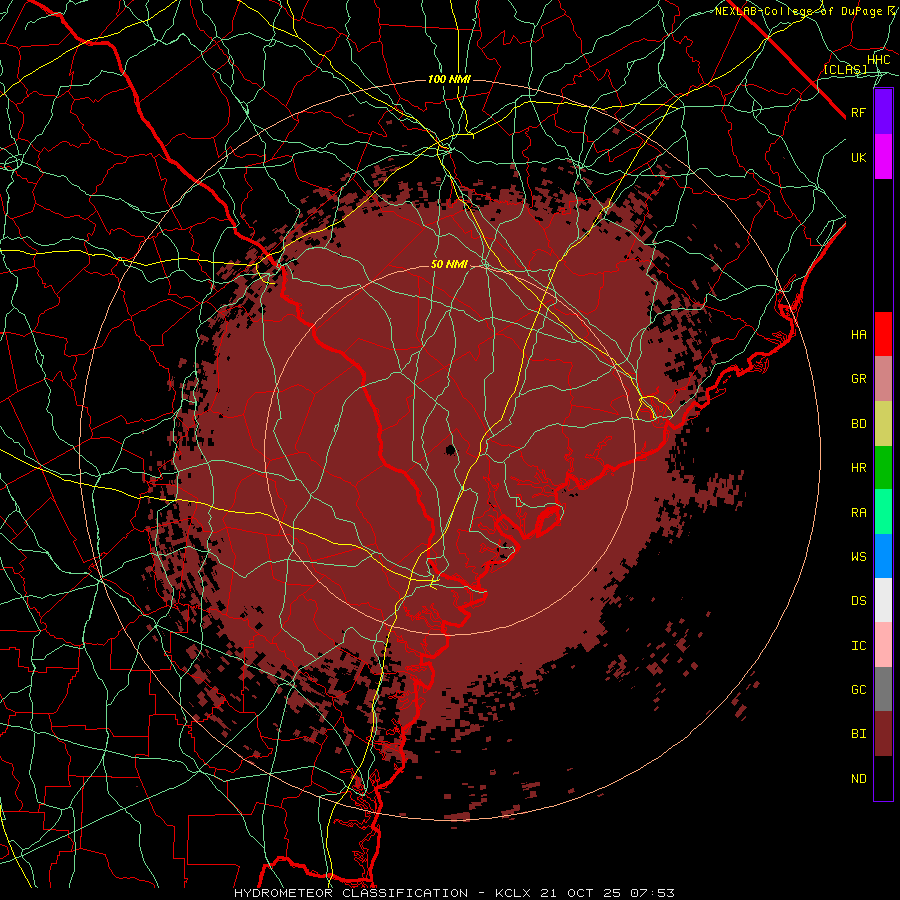Click the BD legend label
The height and width of the screenshot is (900, 900).
(859, 424)
